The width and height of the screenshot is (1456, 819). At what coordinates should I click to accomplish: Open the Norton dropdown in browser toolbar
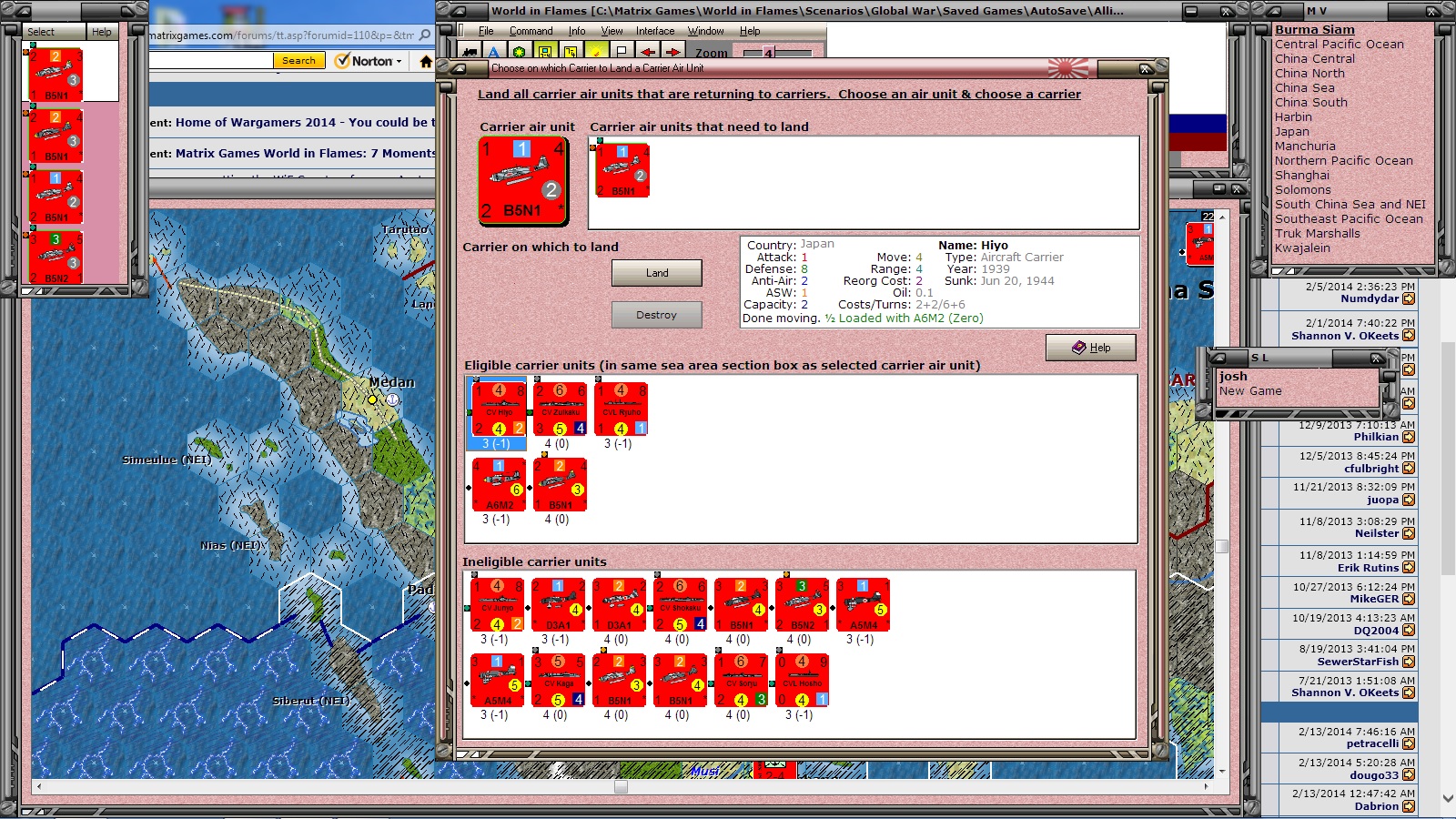[369, 61]
